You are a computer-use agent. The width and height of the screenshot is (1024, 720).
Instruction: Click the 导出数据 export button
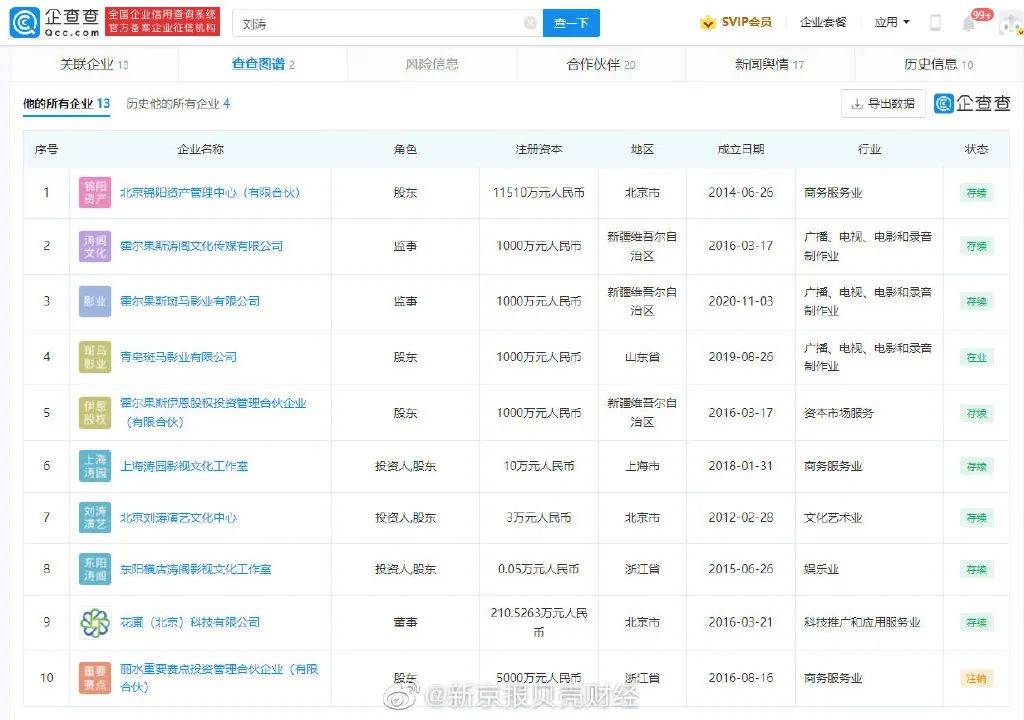[883, 103]
